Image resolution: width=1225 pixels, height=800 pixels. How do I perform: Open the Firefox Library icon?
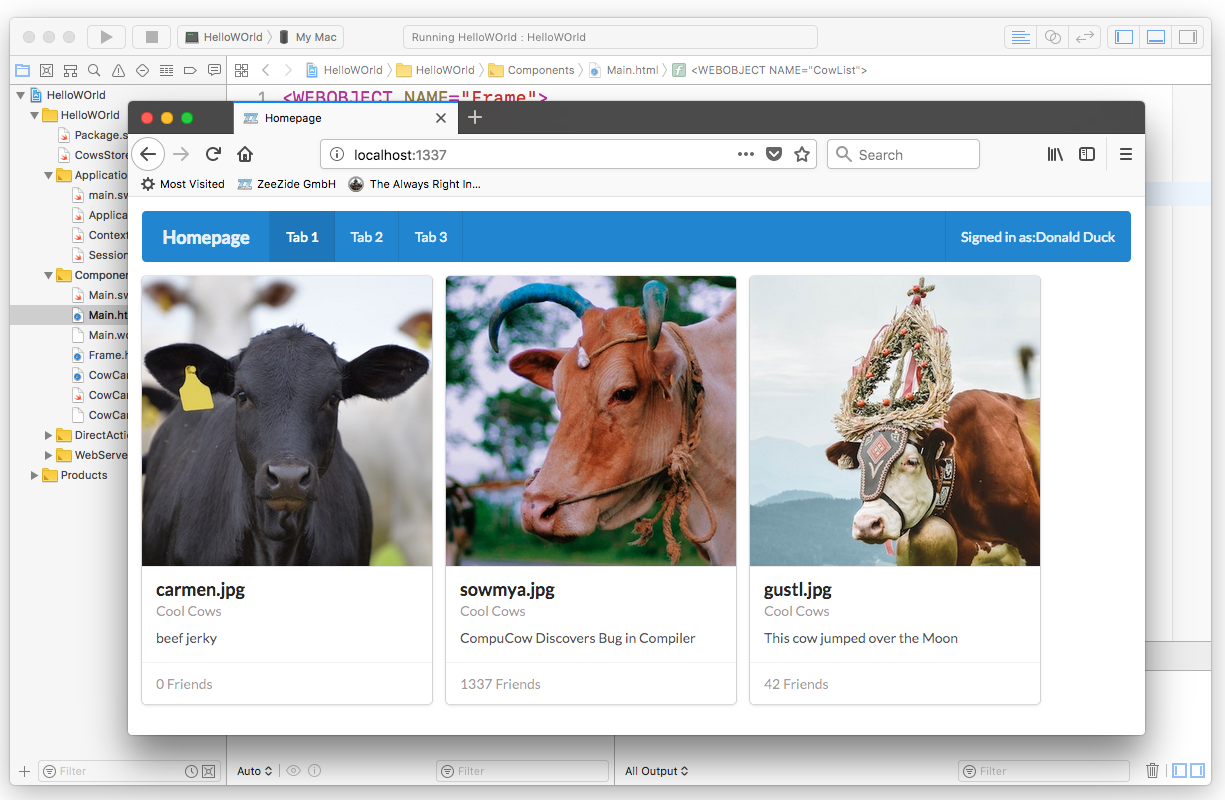point(1055,154)
